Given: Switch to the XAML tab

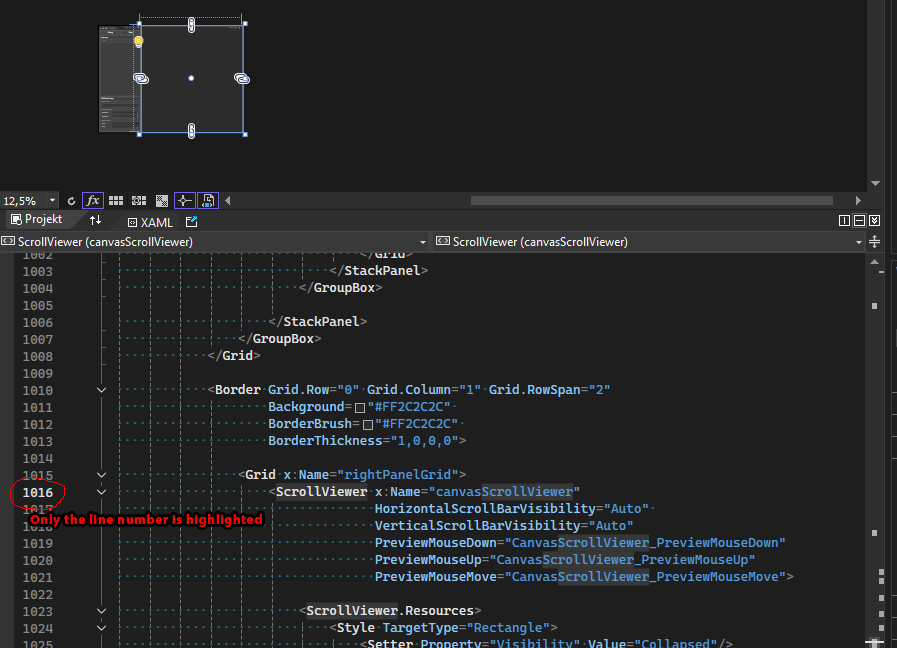Looking at the screenshot, I should (150, 222).
